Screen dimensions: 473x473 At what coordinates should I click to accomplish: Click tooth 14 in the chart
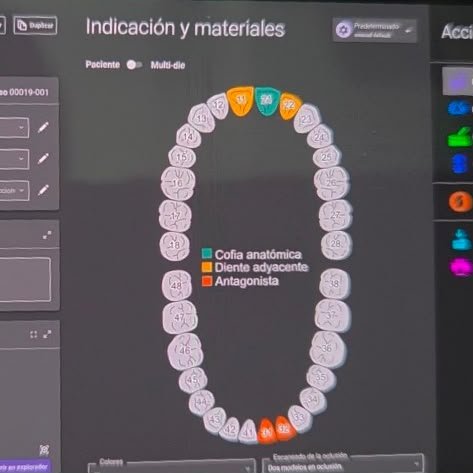click(188, 136)
